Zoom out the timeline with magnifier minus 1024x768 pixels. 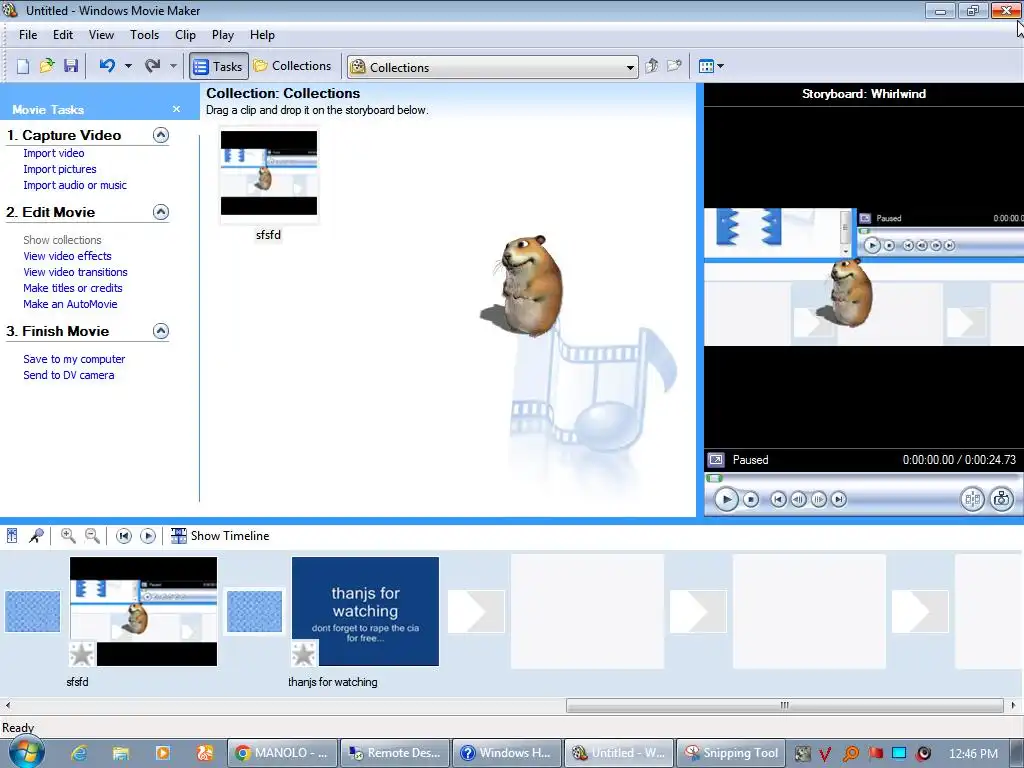93,536
